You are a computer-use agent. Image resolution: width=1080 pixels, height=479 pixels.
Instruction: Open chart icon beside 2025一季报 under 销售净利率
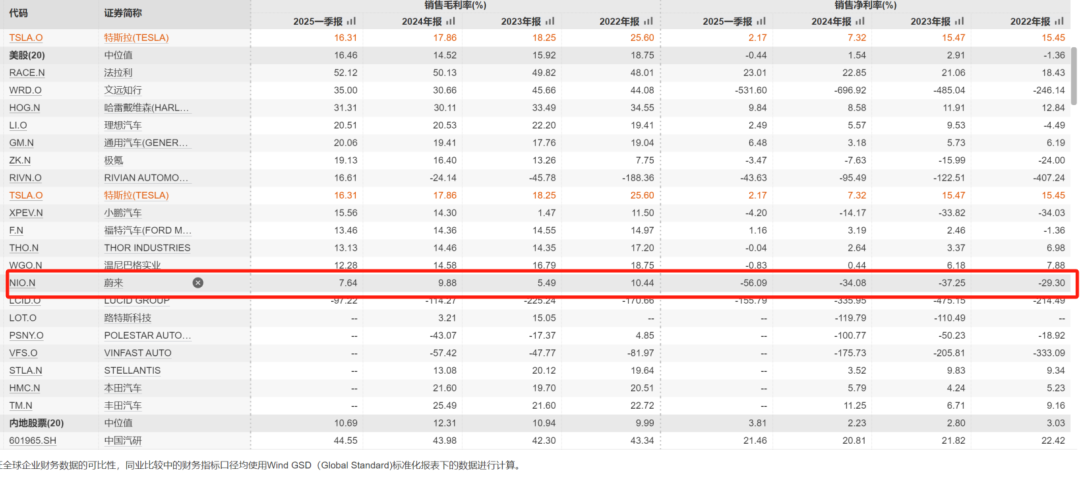click(x=762, y=21)
